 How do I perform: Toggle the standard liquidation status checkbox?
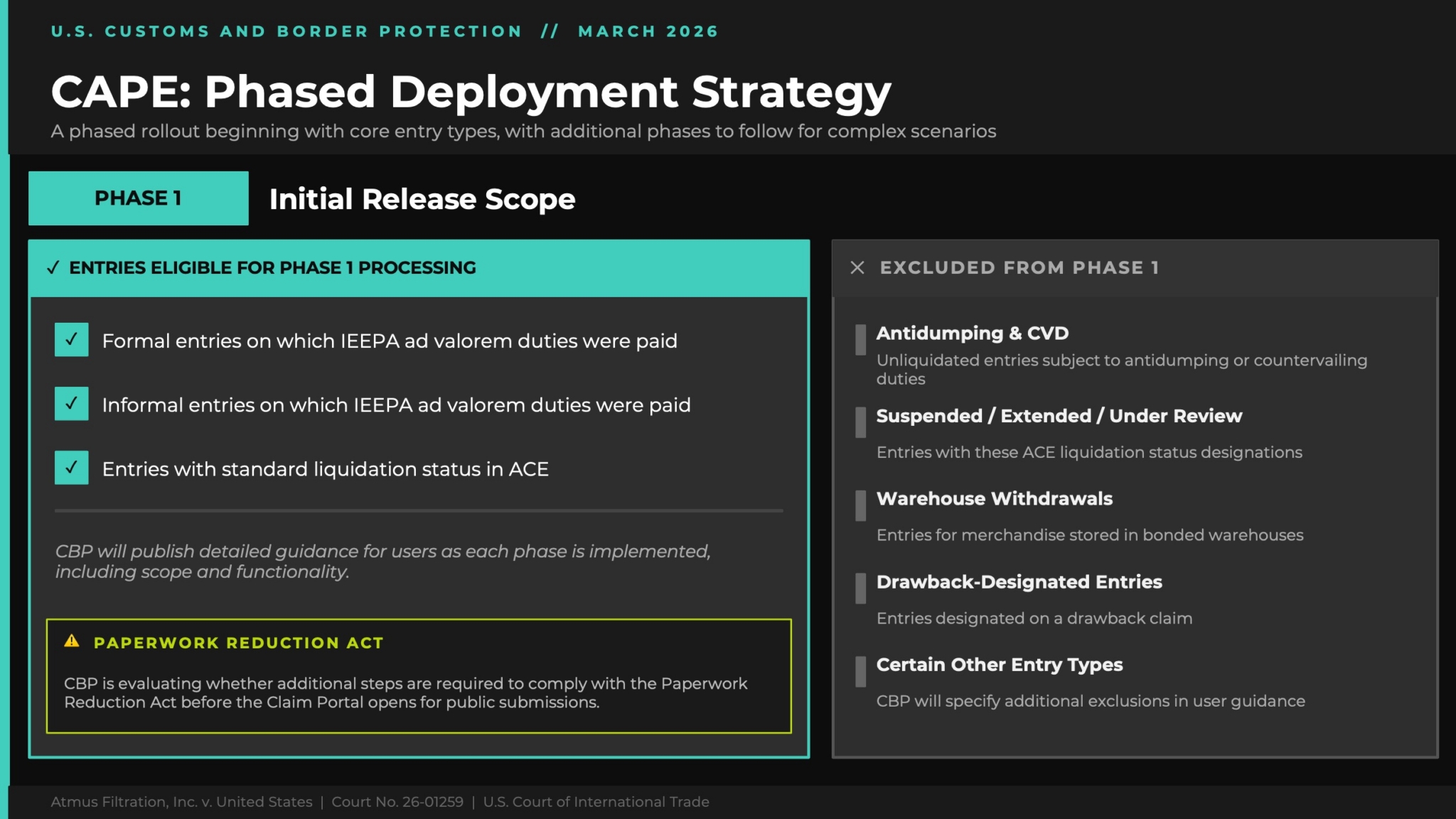72,468
